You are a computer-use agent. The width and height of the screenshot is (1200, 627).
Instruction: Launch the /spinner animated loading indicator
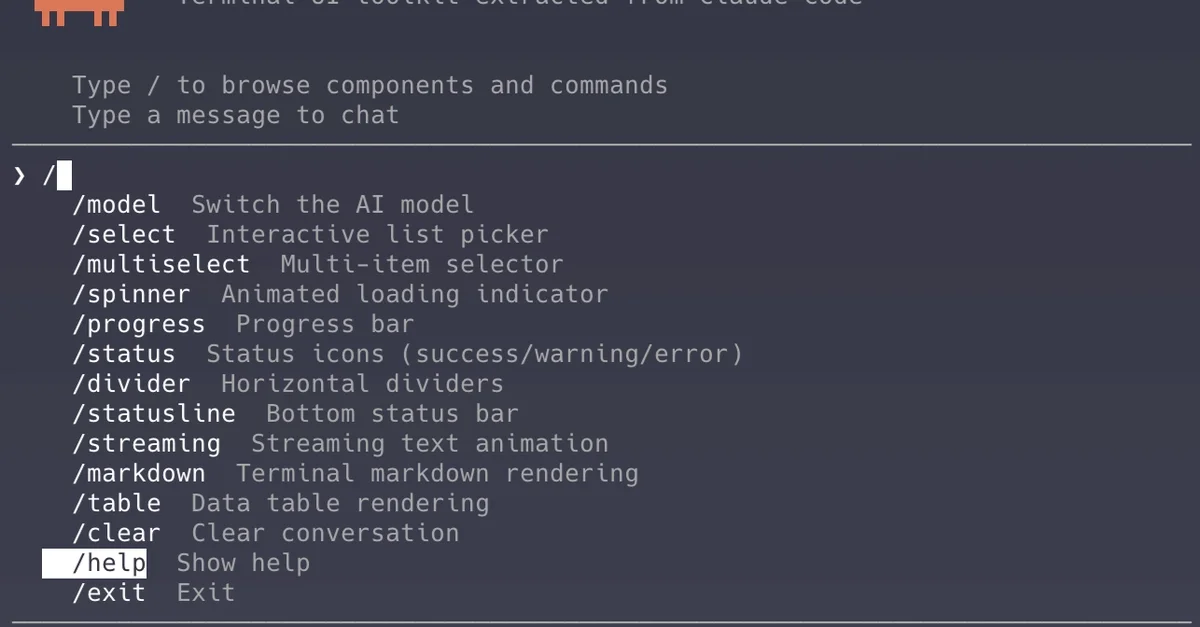point(131,294)
